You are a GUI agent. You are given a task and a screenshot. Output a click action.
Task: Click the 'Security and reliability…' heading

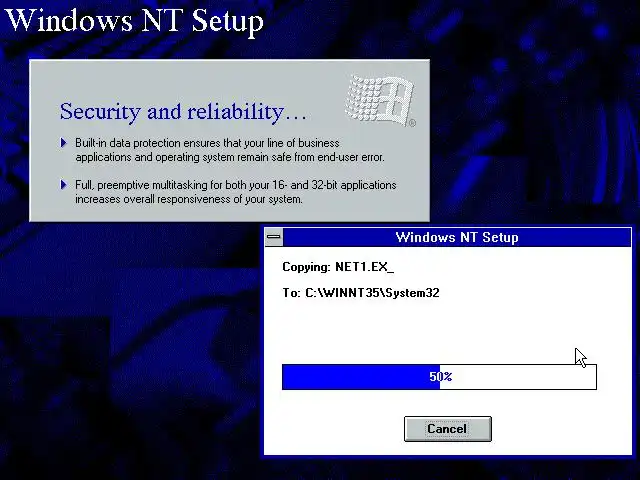(x=183, y=112)
